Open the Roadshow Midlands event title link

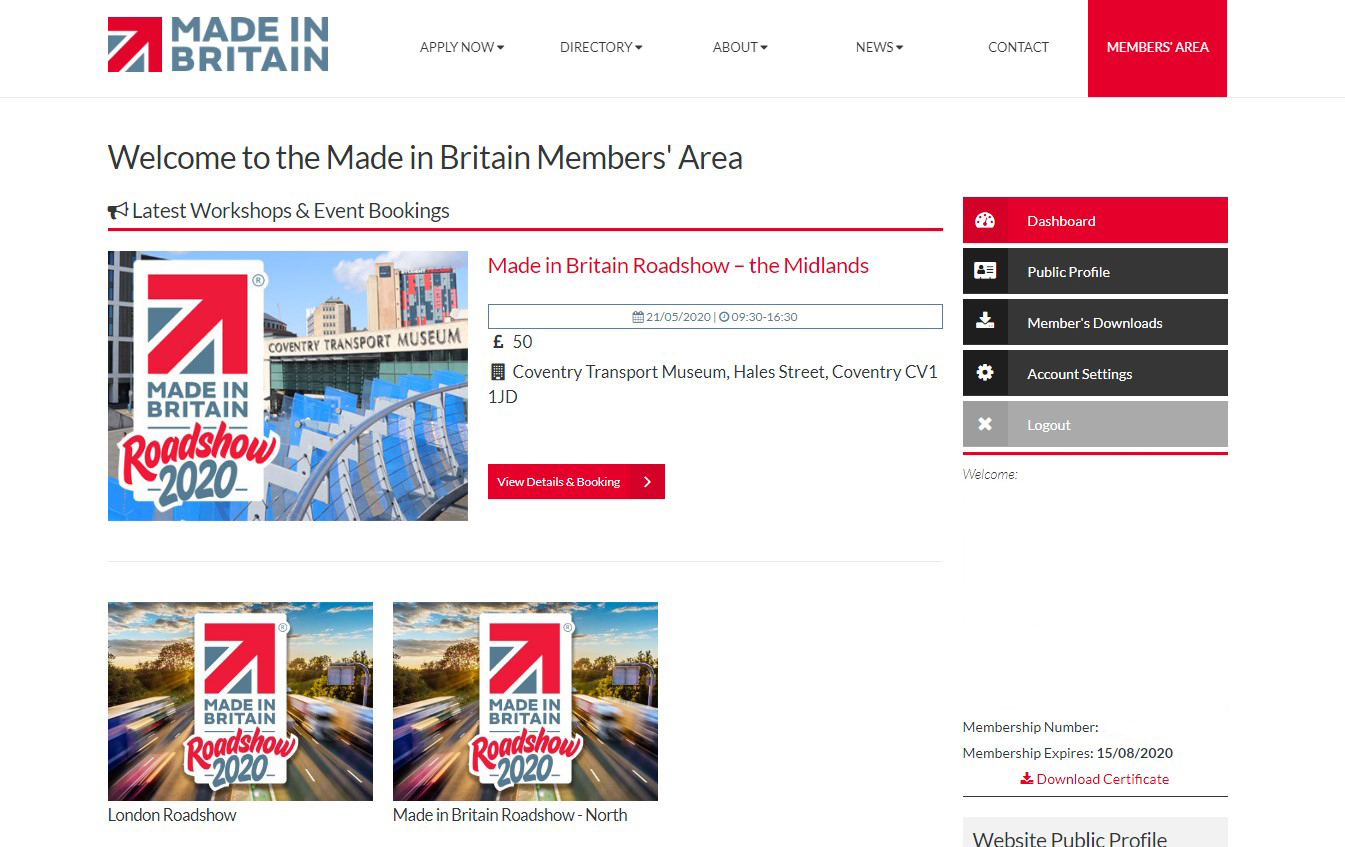(678, 266)
